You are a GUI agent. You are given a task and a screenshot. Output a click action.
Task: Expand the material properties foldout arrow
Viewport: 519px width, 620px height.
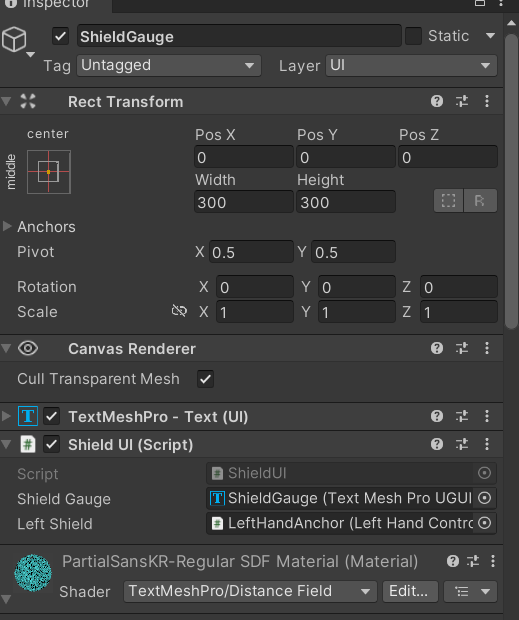pos(6,599)
